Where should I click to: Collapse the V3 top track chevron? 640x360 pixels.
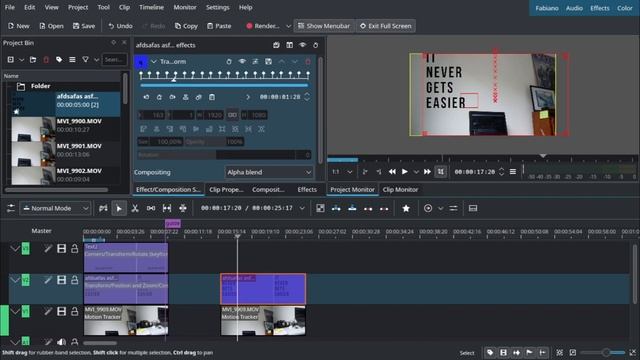(15, 248)
